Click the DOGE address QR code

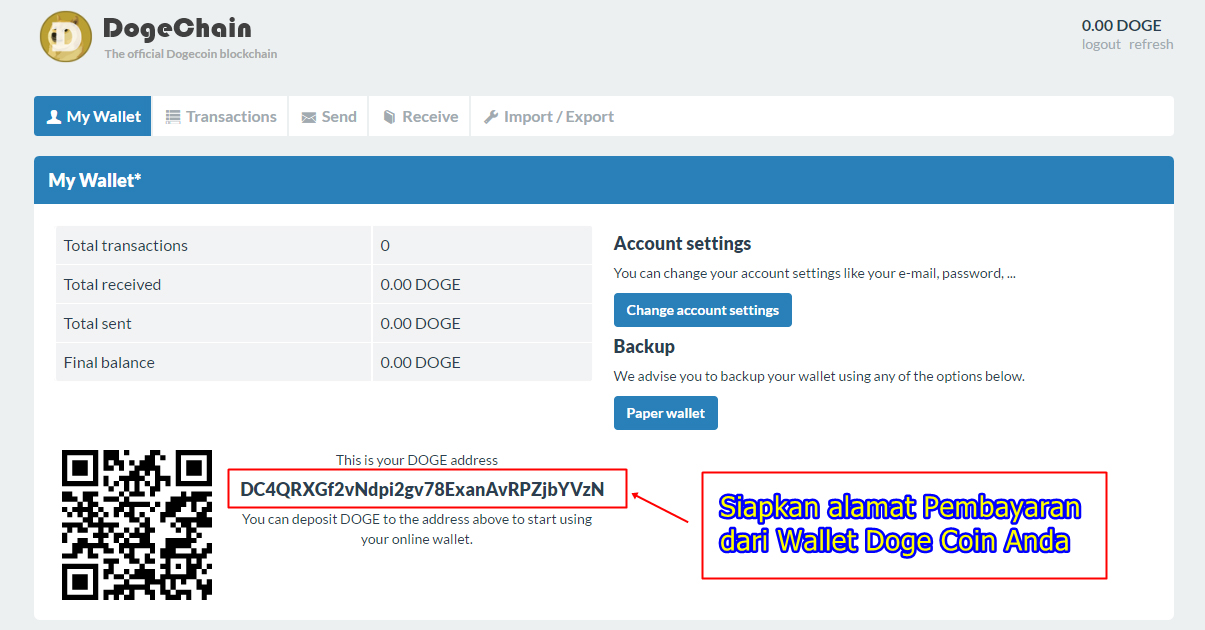(137, 525)
